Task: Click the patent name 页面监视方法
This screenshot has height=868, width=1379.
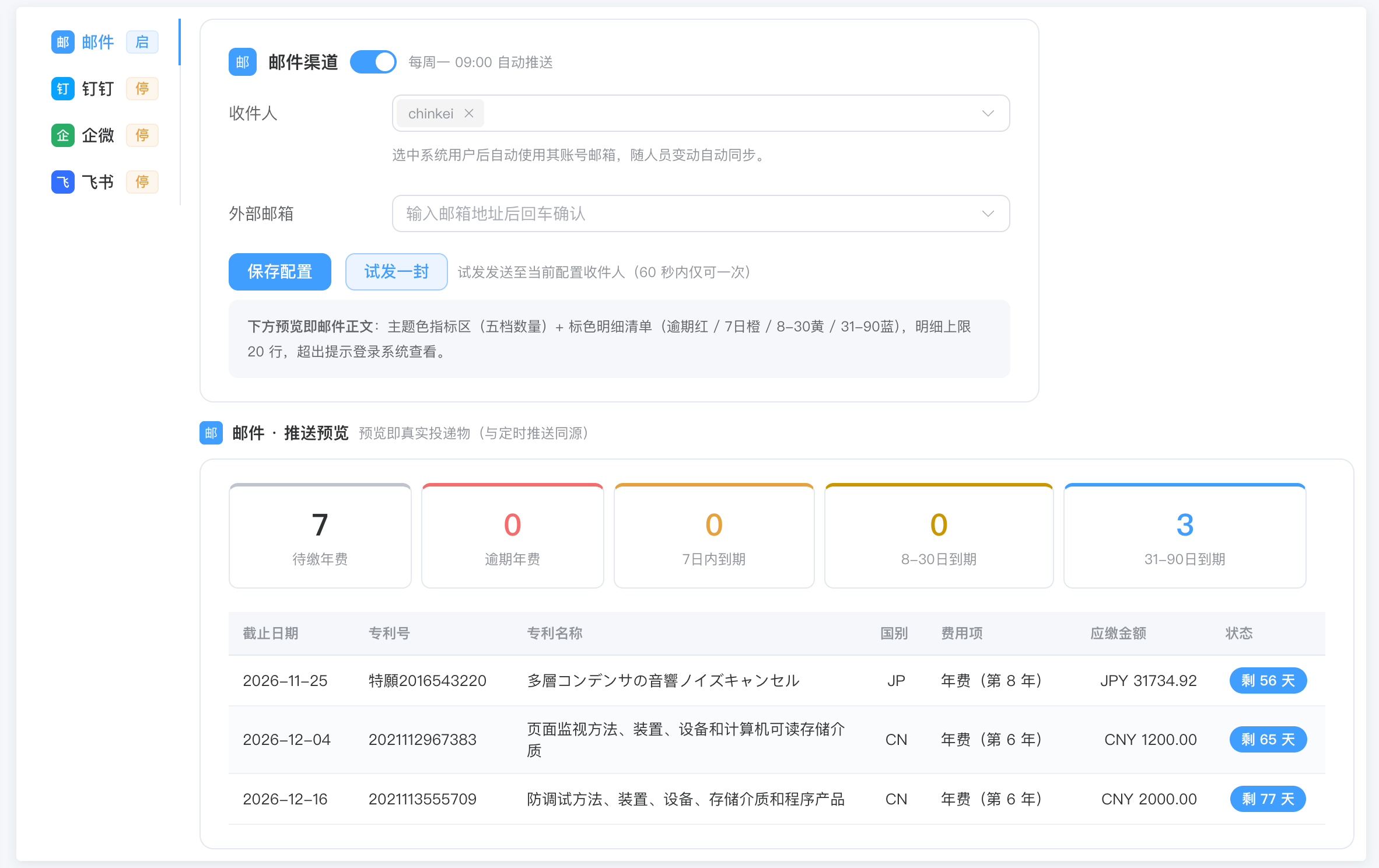Action: coord(686,740)
